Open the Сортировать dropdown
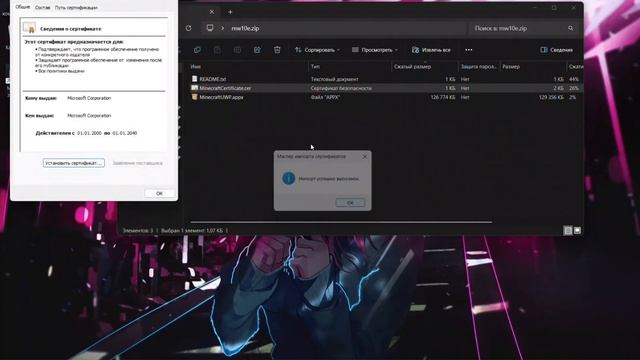 tap(317, 50)
